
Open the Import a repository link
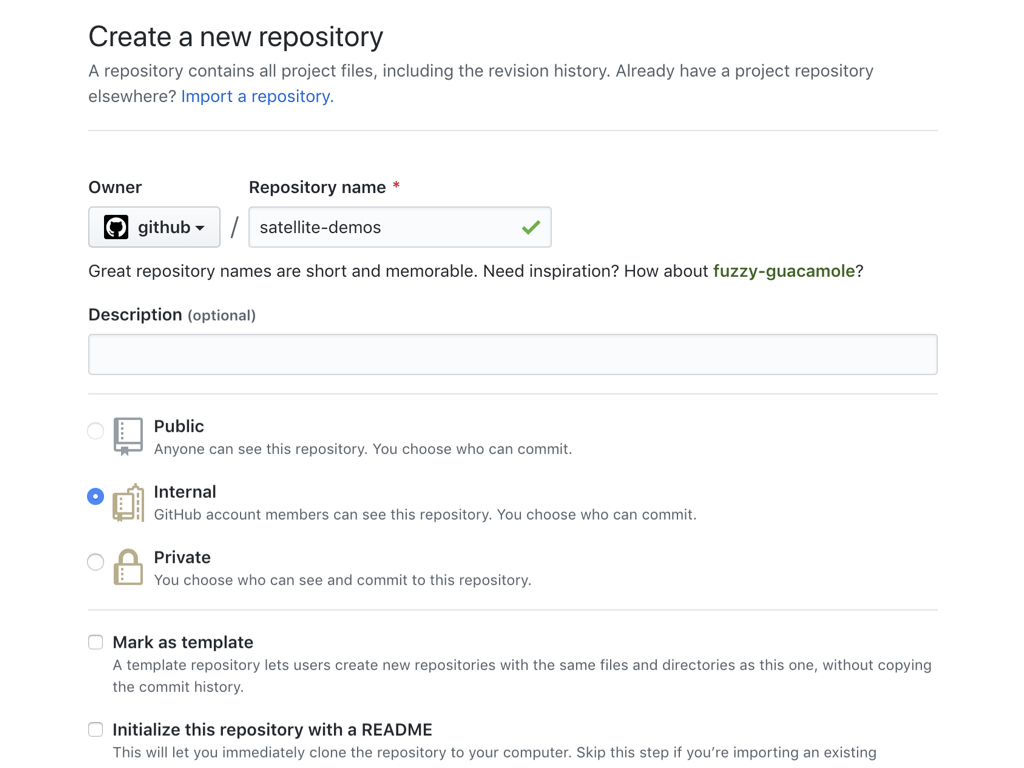[x=257, y=96]
